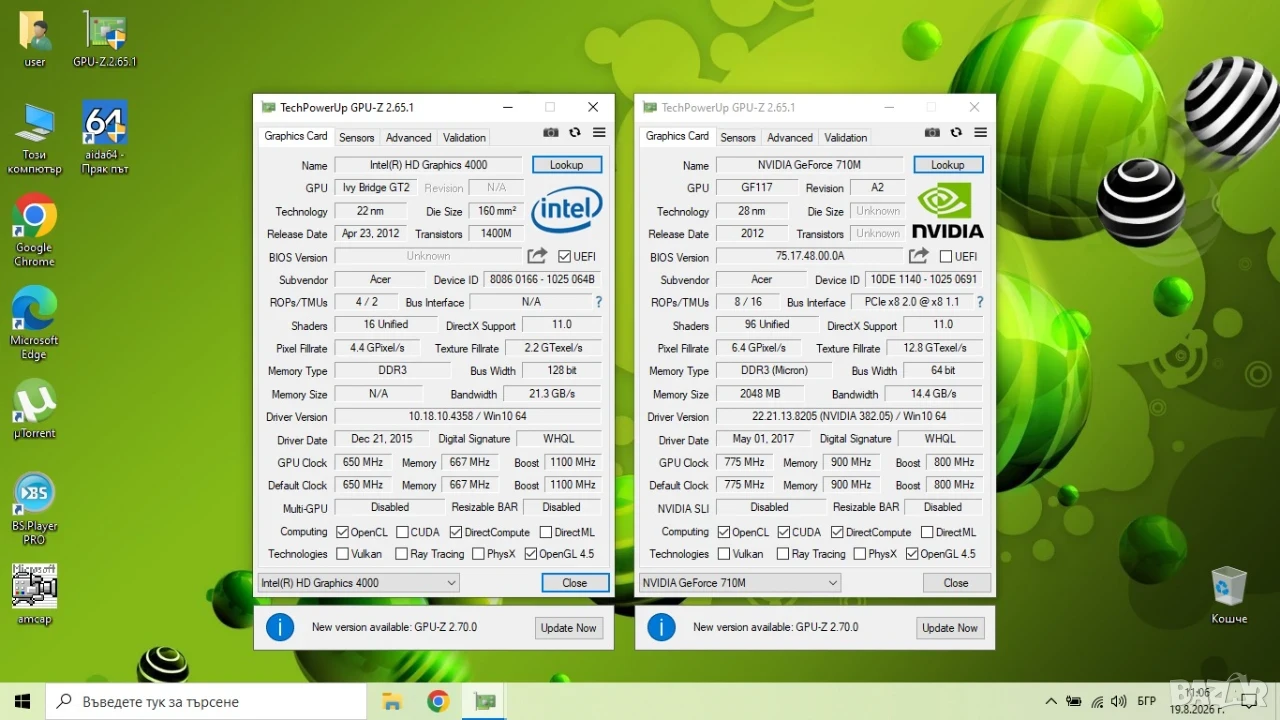Toggle DirectCompute checkbox in the Intel window
Image resolution: width=1280 pixels, height=720 pixels.
tap(456, 532)
